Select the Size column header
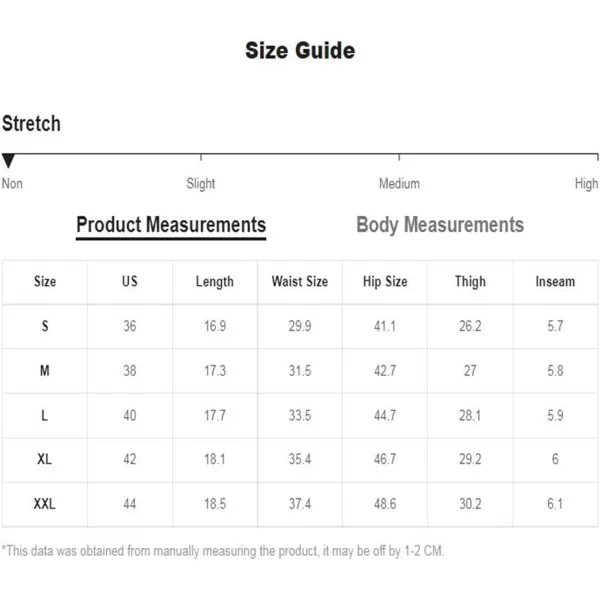The image size is (600, 600). point(45,282)
